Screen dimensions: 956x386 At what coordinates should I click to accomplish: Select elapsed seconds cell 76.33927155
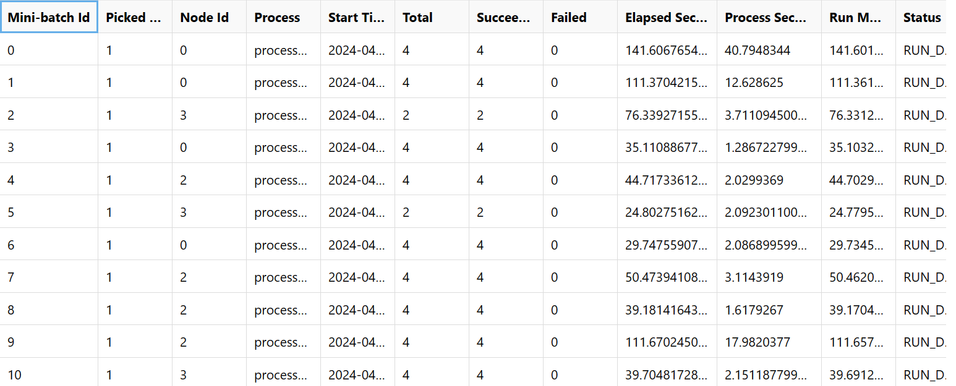(667, 115)
